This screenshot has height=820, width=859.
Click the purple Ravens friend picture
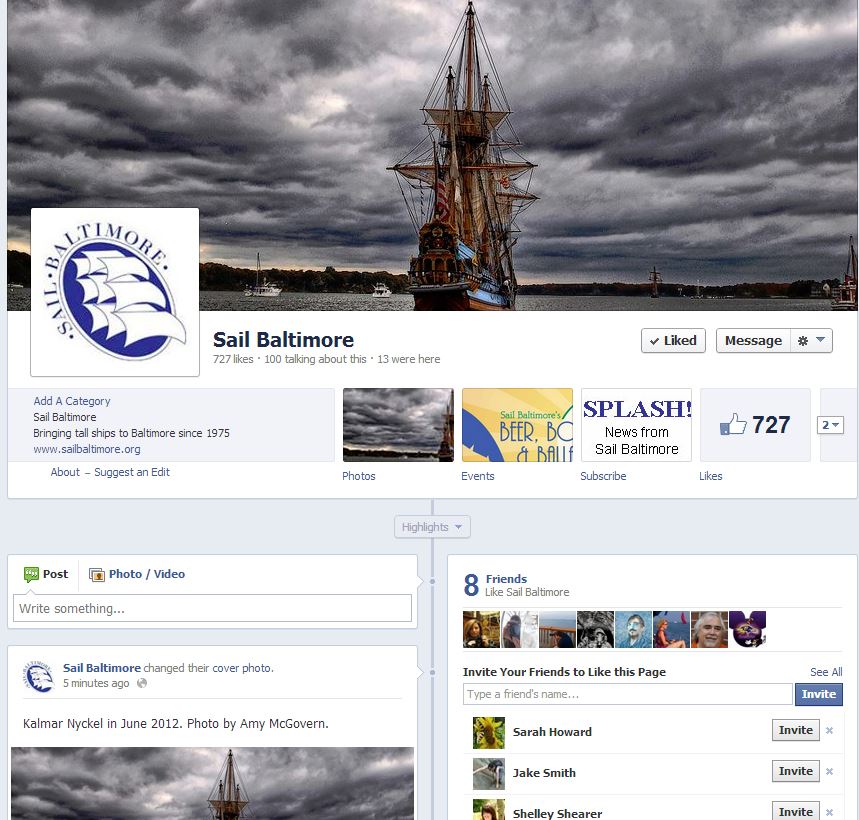[x=747, y=629]
